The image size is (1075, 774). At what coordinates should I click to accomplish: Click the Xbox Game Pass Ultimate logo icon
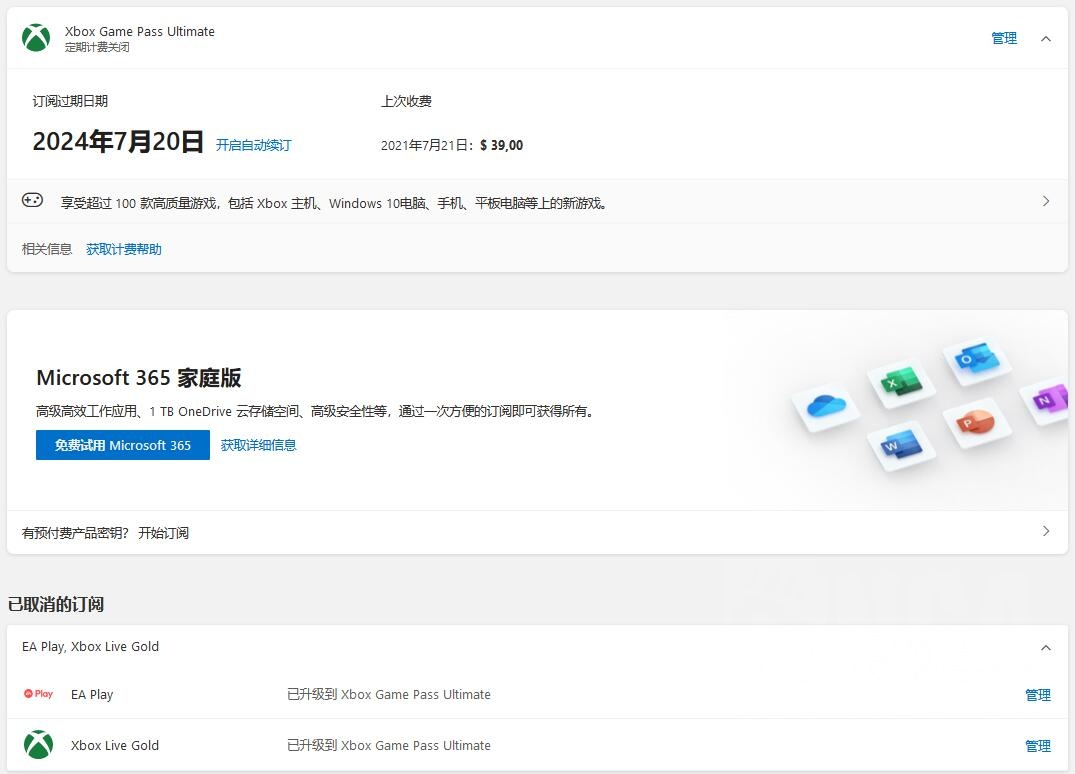pyautogui.click(x=36, y=38)
